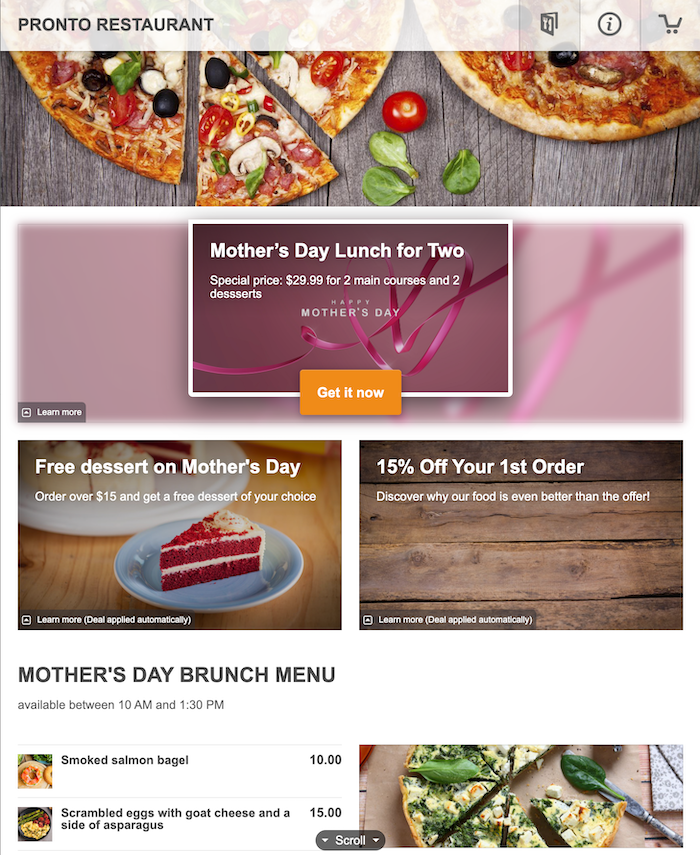Image resolution: width=700 pixels, height=855 pixels.
Task: Open the shopping cart icon
Action: (x=670, y=25)
